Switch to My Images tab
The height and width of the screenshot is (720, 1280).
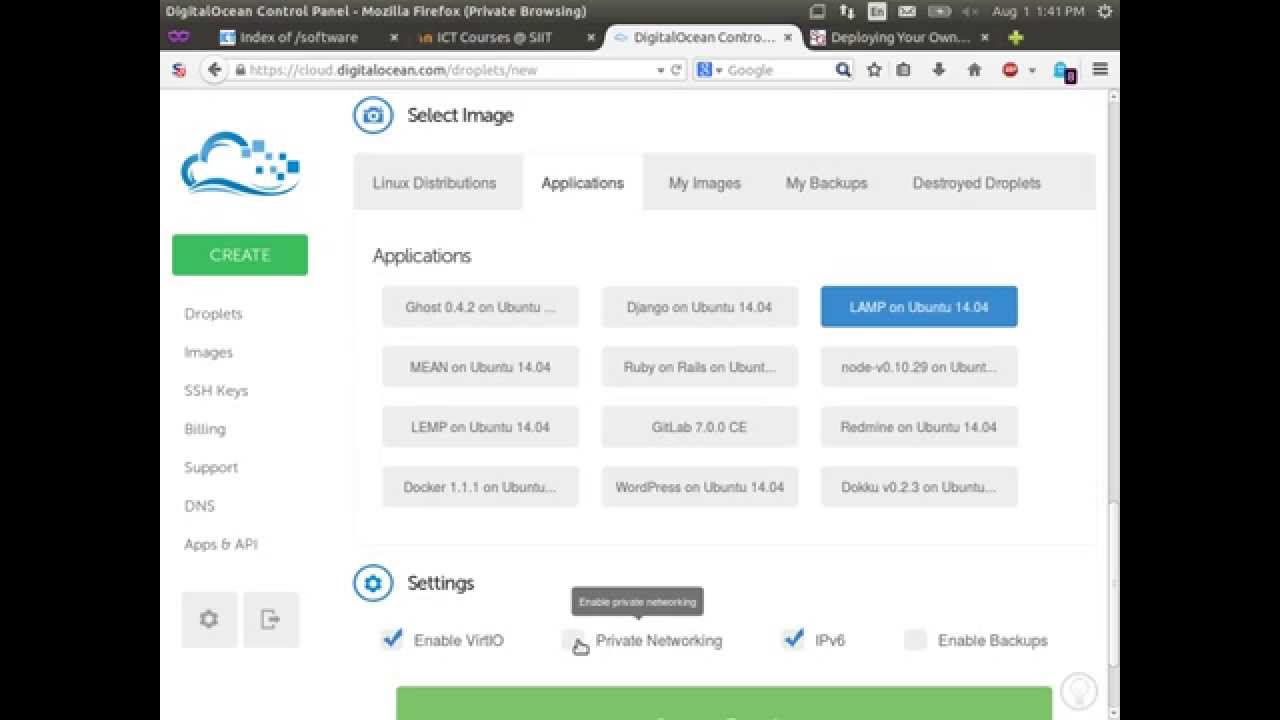[x=705, y=183]
